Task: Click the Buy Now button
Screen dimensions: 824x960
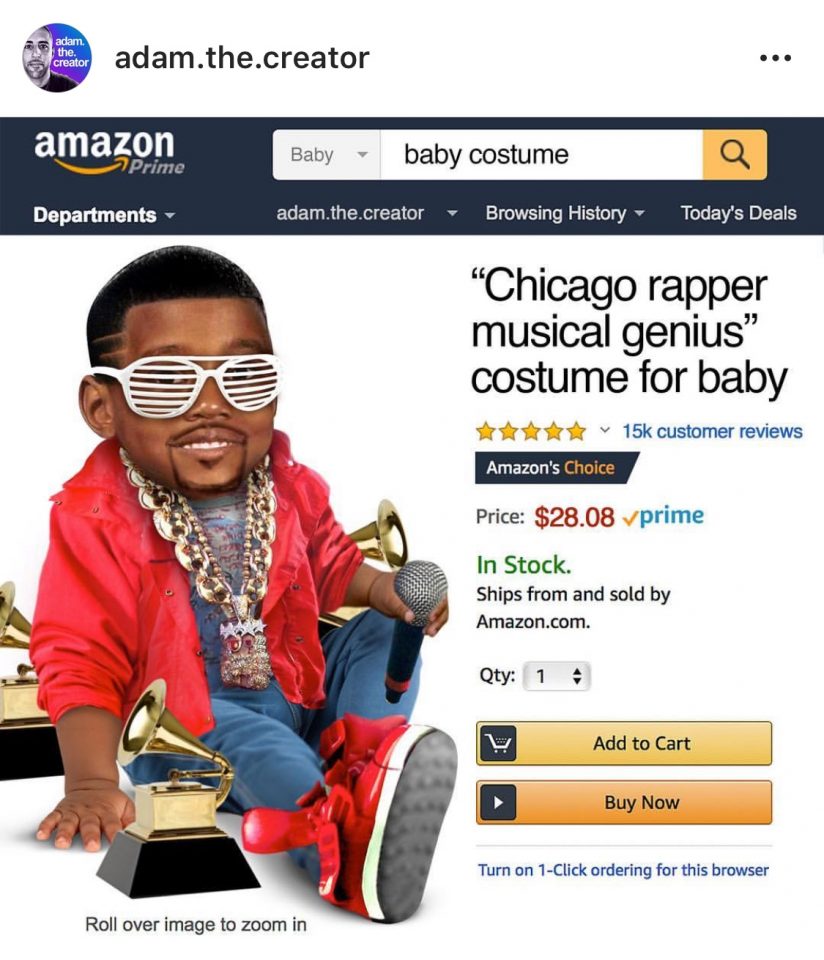Action: [x=624, y=802]
